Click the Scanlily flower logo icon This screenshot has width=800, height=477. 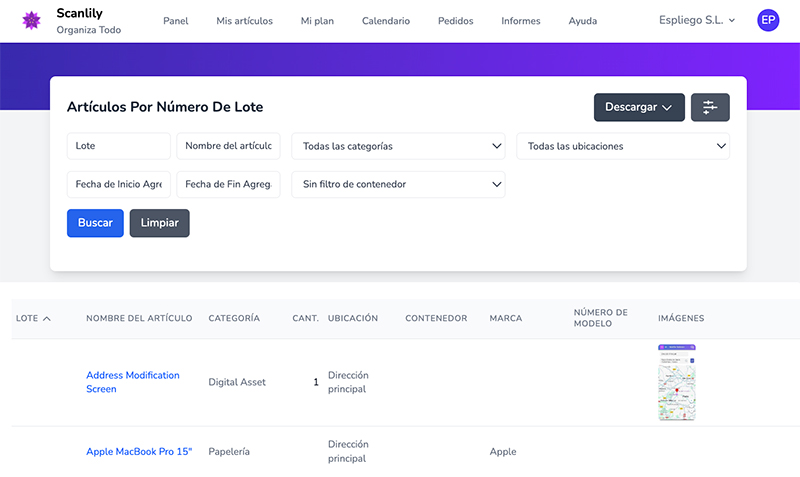[31, 20]
